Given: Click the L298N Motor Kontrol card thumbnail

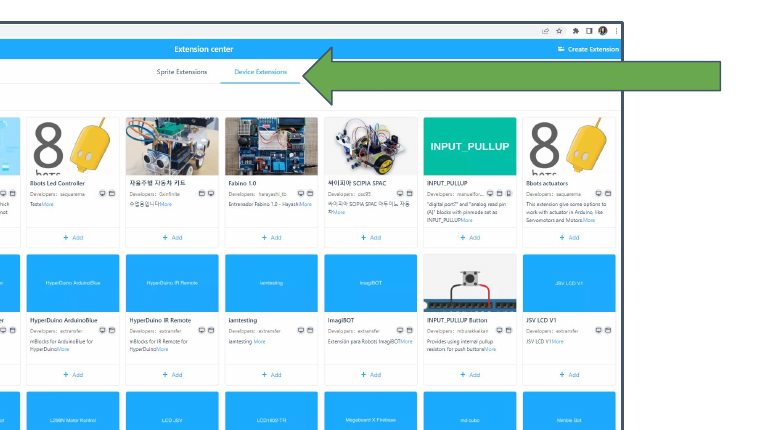Looking at the screenshot, I should point(73,411).
